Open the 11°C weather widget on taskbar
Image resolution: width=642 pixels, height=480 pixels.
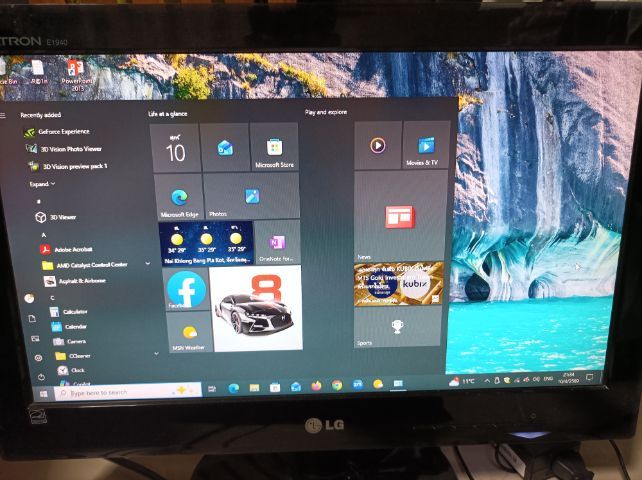(462, 382)
